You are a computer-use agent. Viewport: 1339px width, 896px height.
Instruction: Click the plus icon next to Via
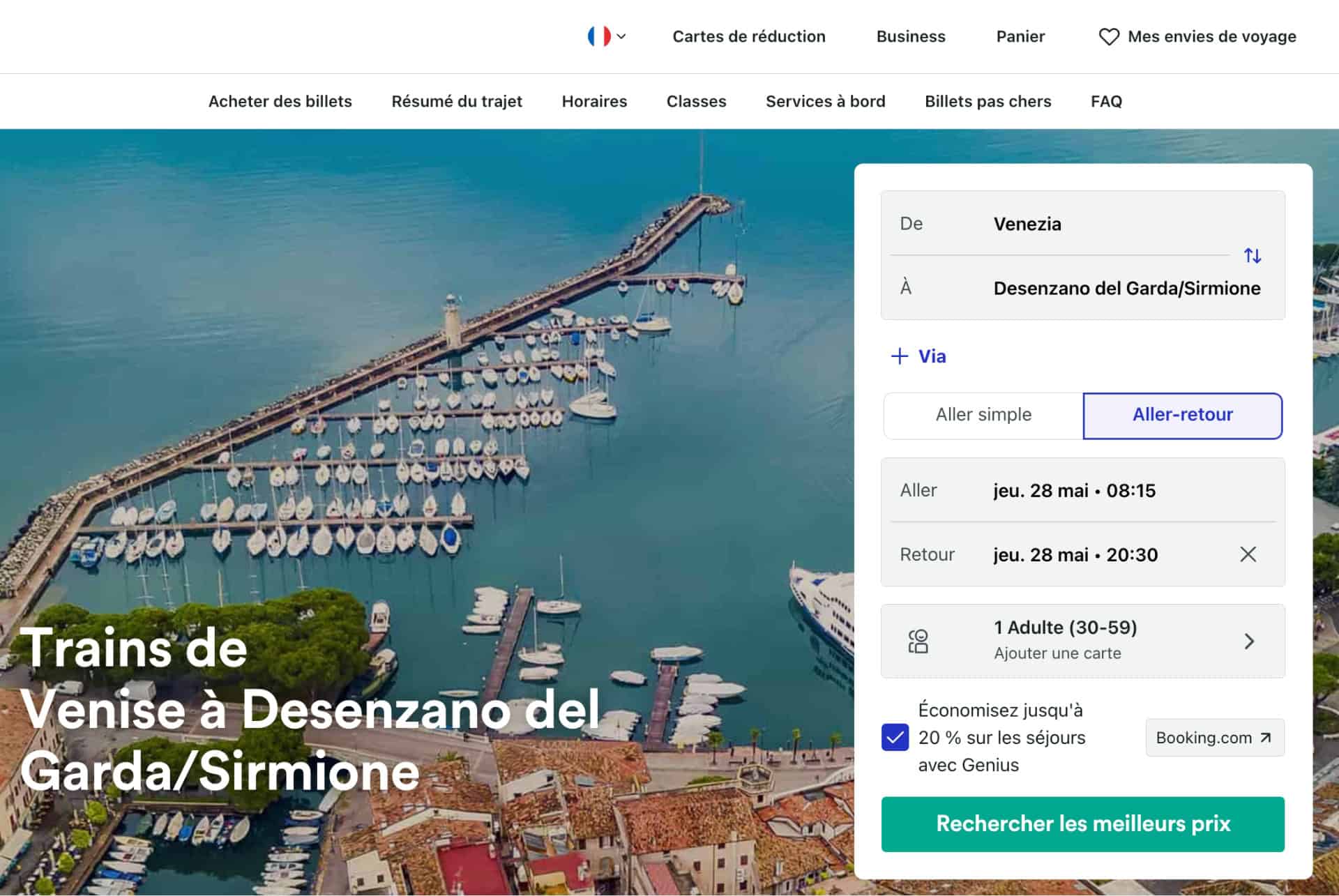click(x=899, y=356)
